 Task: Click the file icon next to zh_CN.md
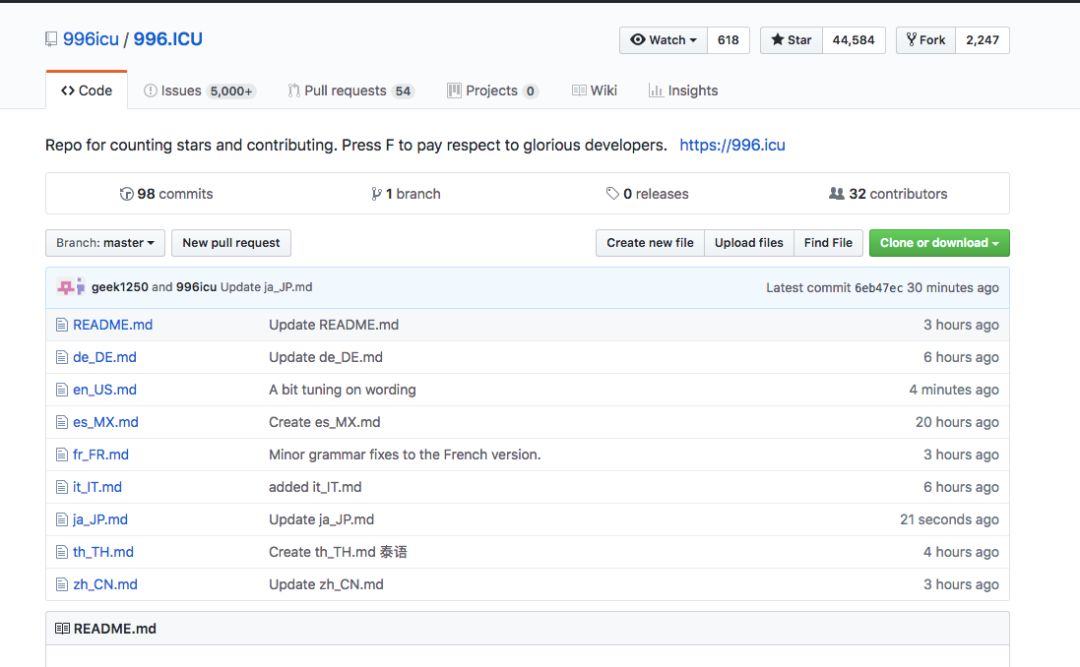(x=62, y=585)
